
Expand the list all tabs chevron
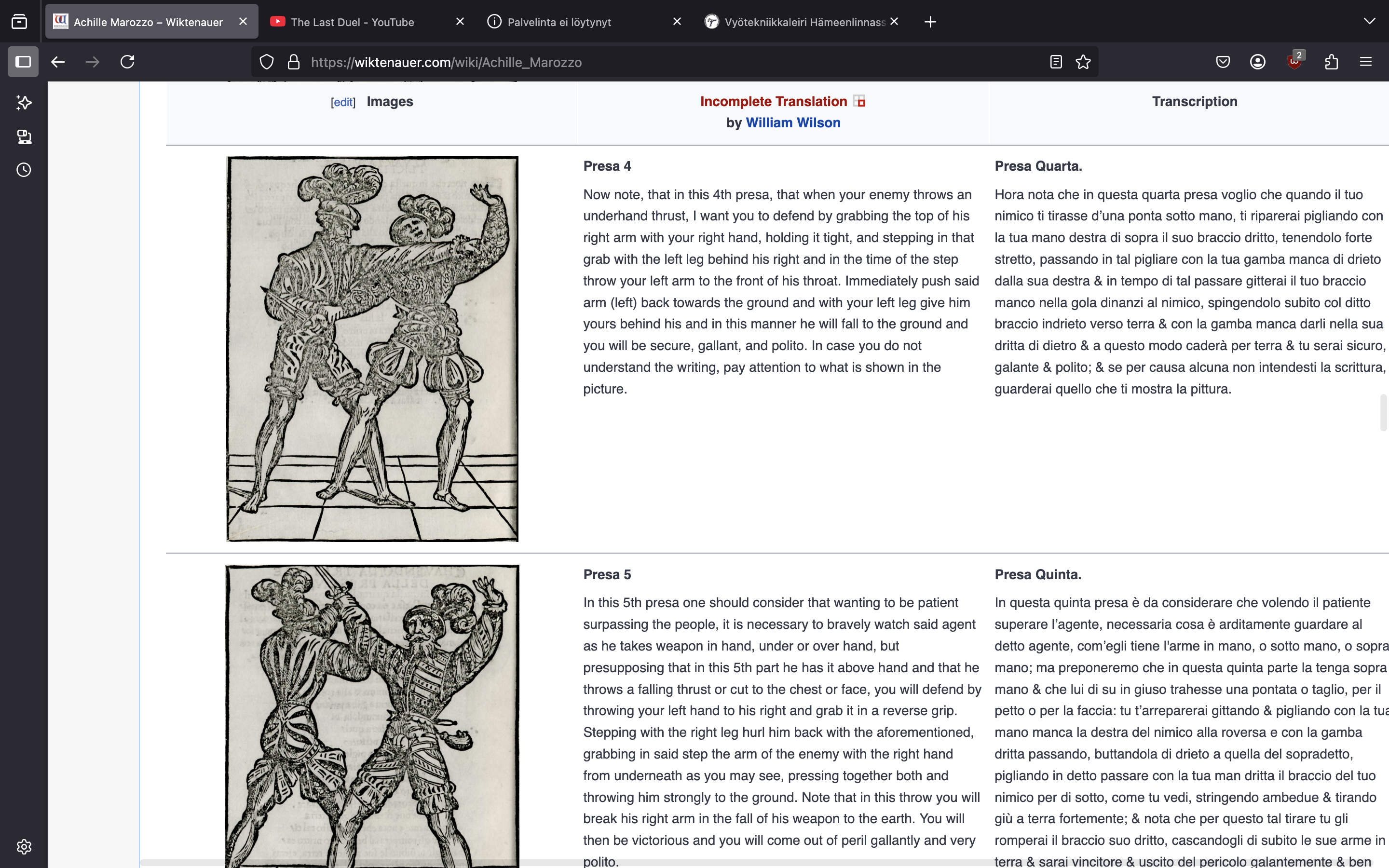[1370, 22]
